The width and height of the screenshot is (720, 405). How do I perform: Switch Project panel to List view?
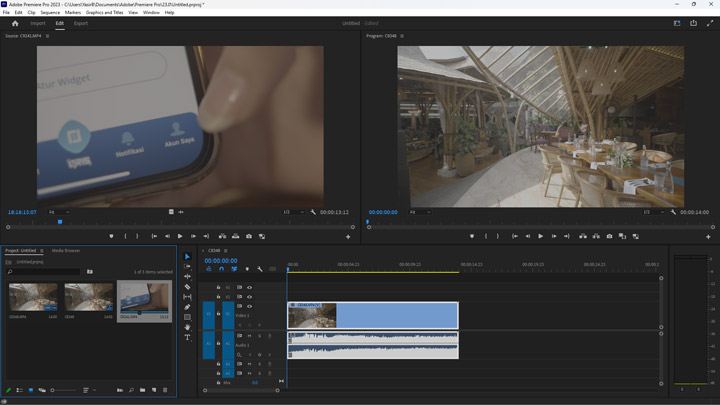click(x=19, y=390)
